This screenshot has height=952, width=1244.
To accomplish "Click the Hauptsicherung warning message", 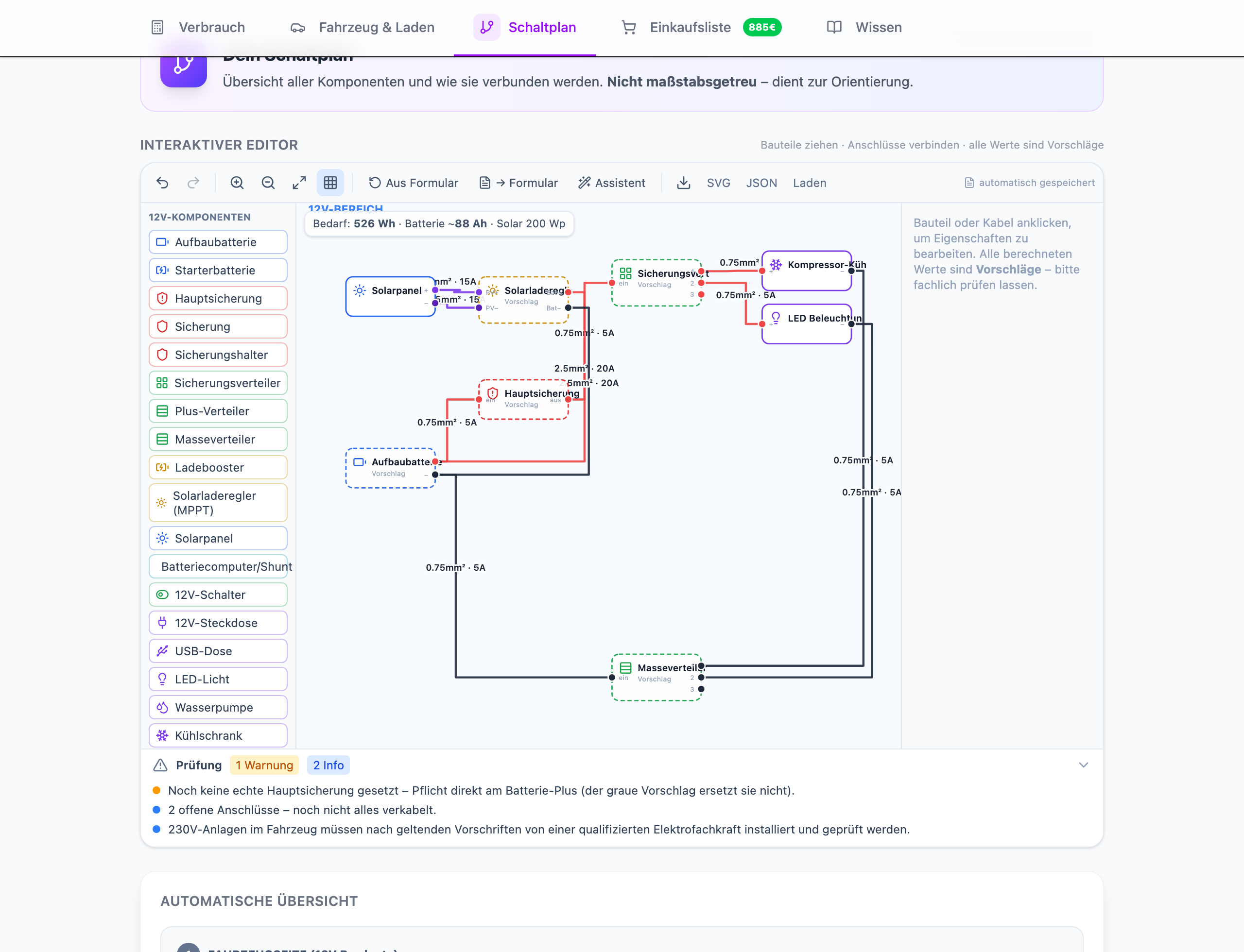I will (482, 791).
